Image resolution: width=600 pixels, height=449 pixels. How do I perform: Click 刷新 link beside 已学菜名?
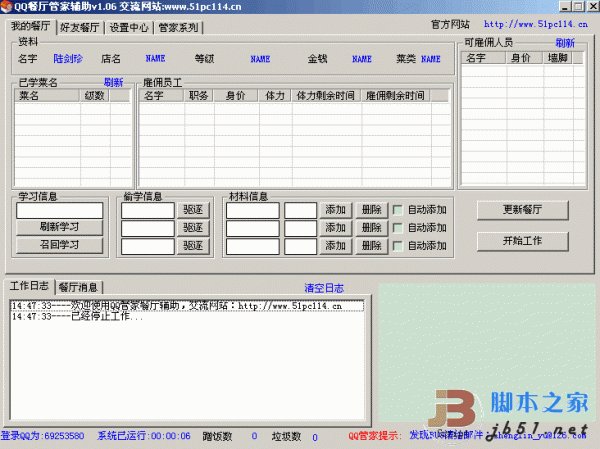(113, 82)
